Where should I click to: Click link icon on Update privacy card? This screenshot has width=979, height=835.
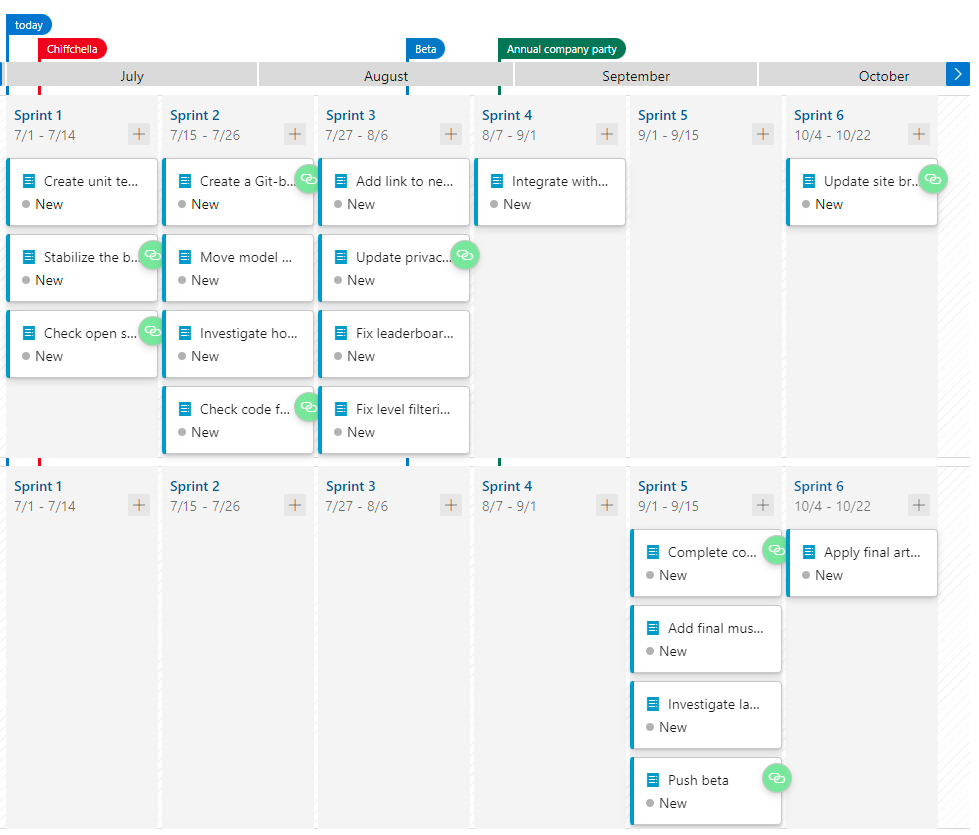pos(465,255)
